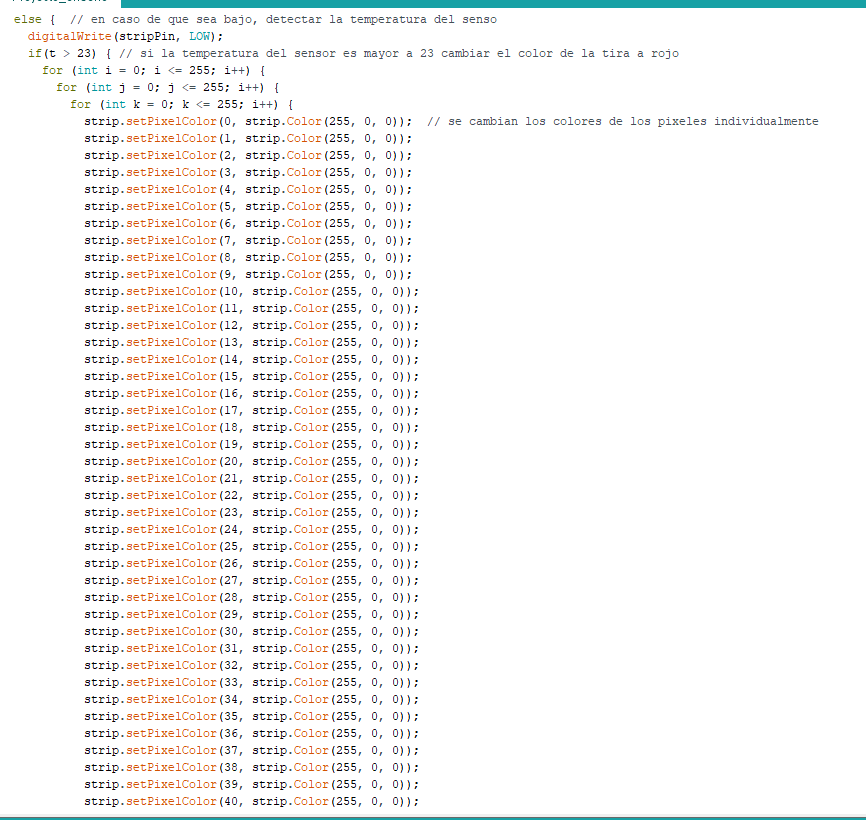Click the setPixelColor(3, line
Image resolution: width=866 pixels, height=820 pixels.
[x=248, y=173]
